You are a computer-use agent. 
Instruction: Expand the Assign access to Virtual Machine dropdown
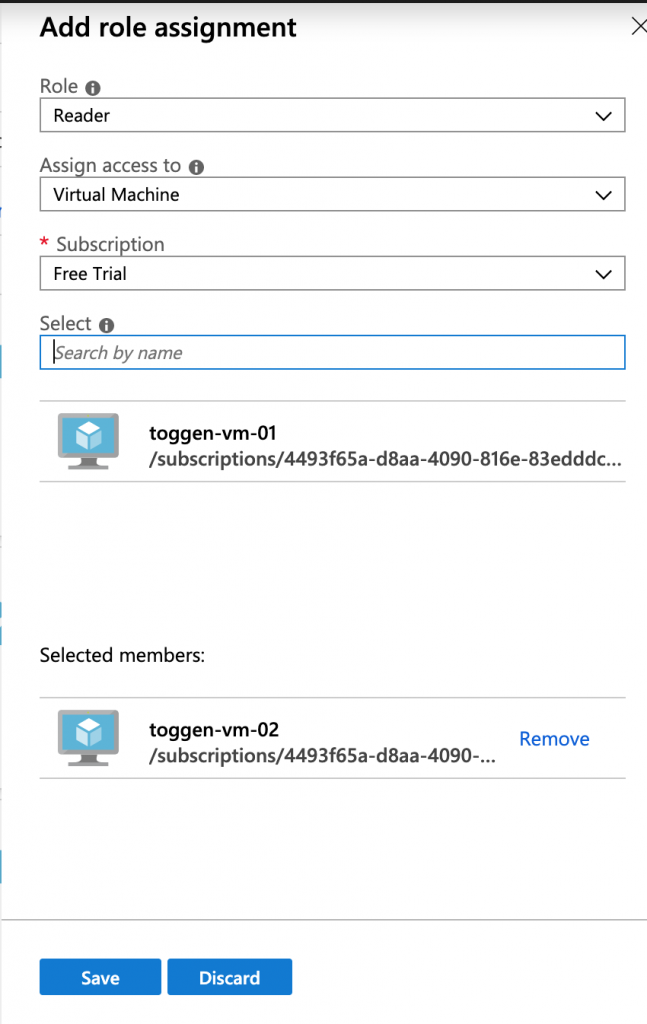pos(332,194)
